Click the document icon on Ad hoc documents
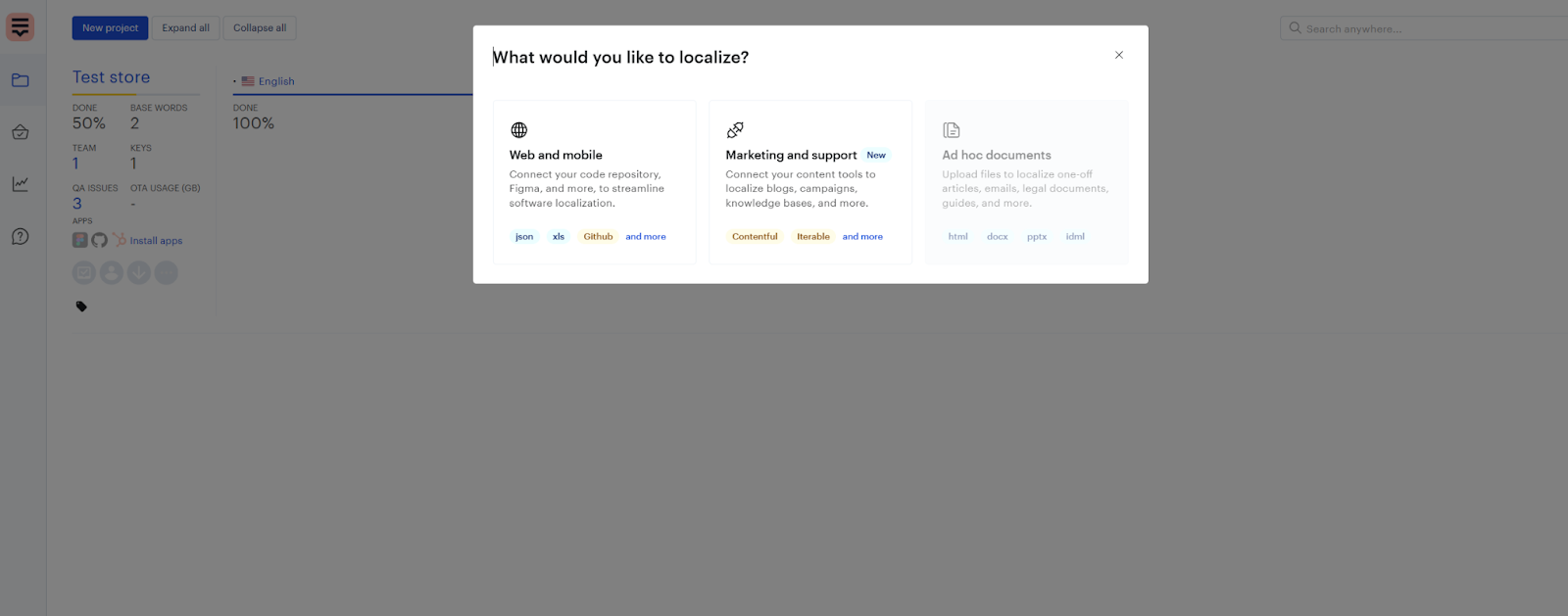The width and height of the screenshot is (1568, 616). tap(952, 130)
